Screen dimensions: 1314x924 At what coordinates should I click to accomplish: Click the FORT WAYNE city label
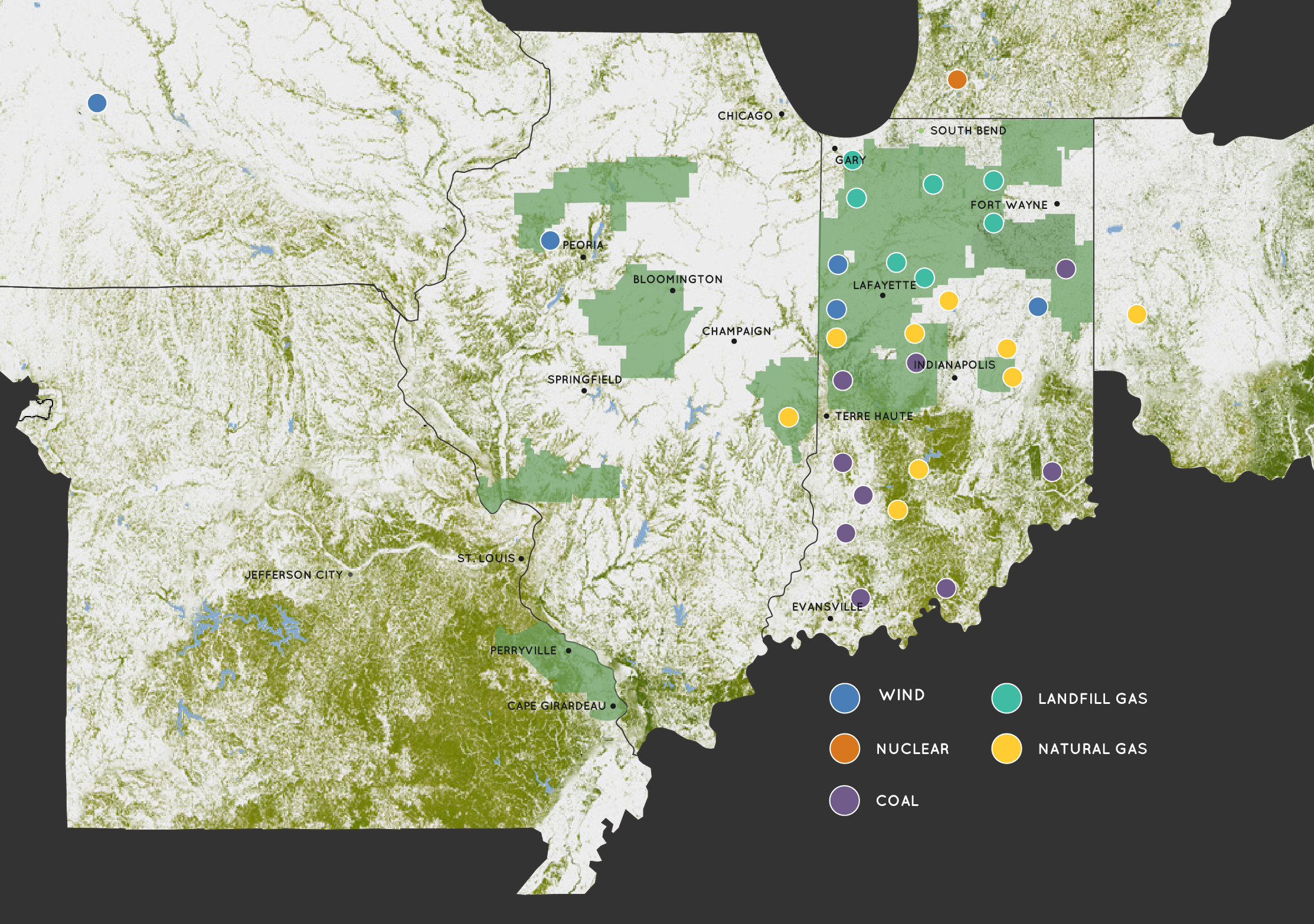coord(1009,205)
